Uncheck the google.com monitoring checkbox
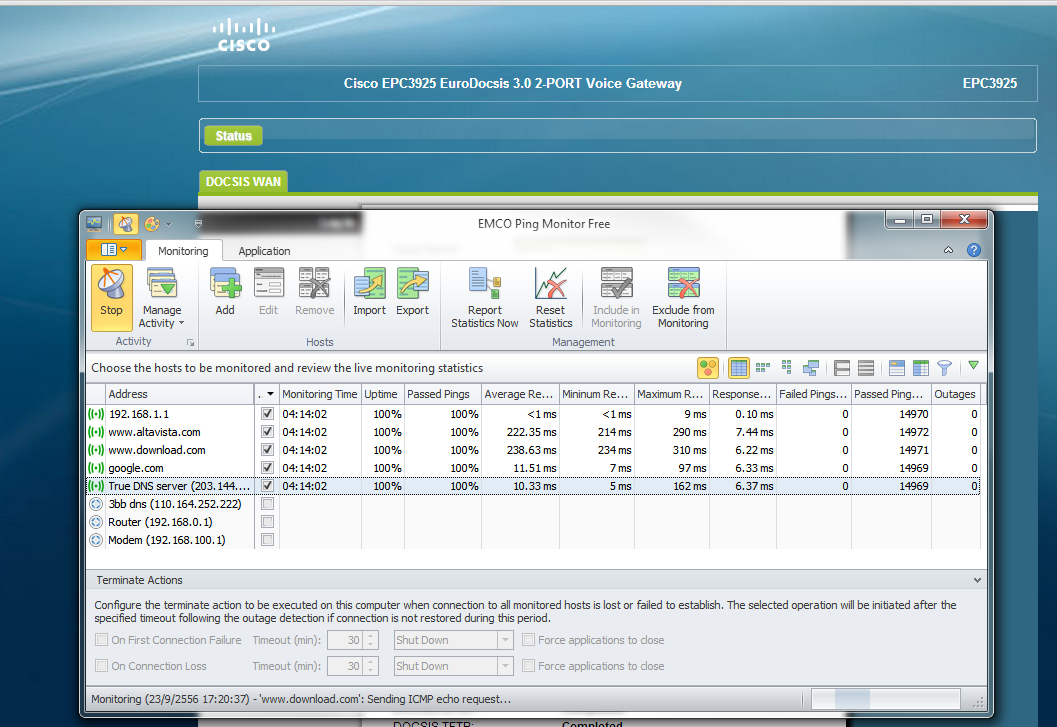Screen dimensions: 1057x727 pos(267,468)
